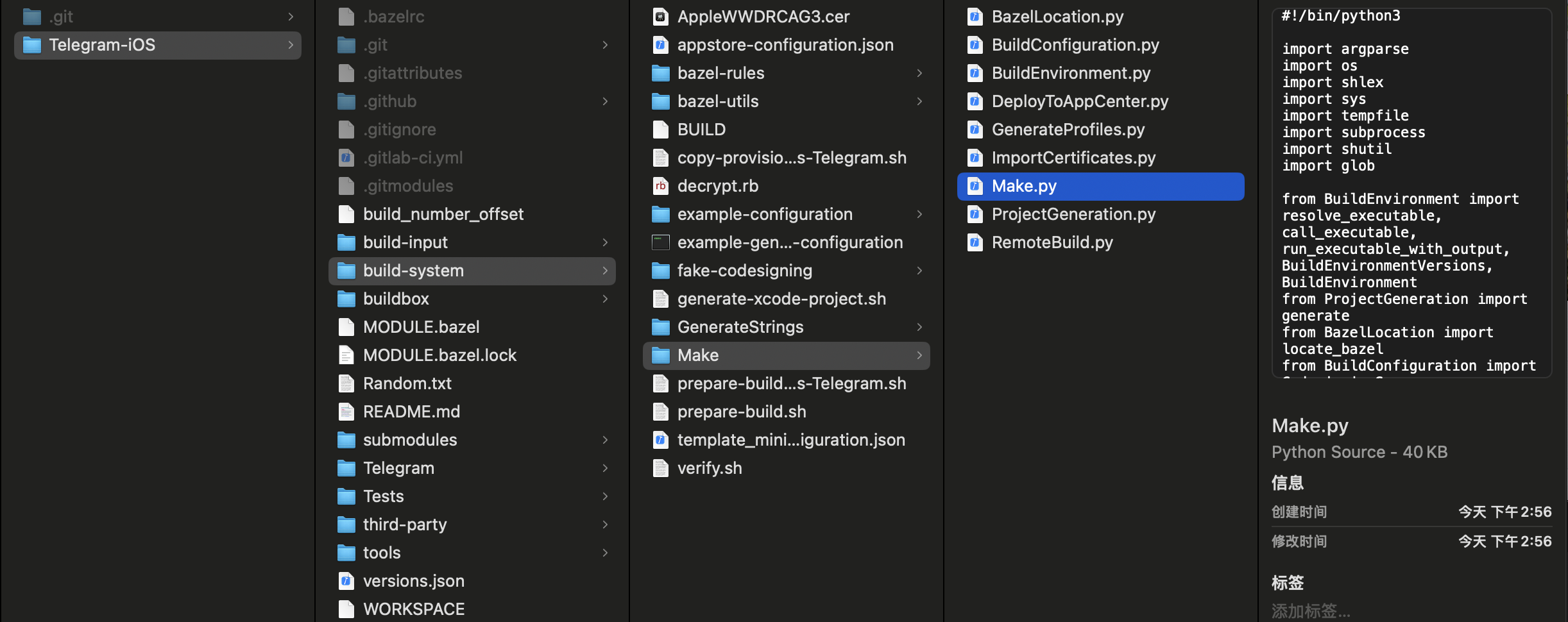Click the bazel-rules folder icon
1568x622 pixels.
coord(661,73)
